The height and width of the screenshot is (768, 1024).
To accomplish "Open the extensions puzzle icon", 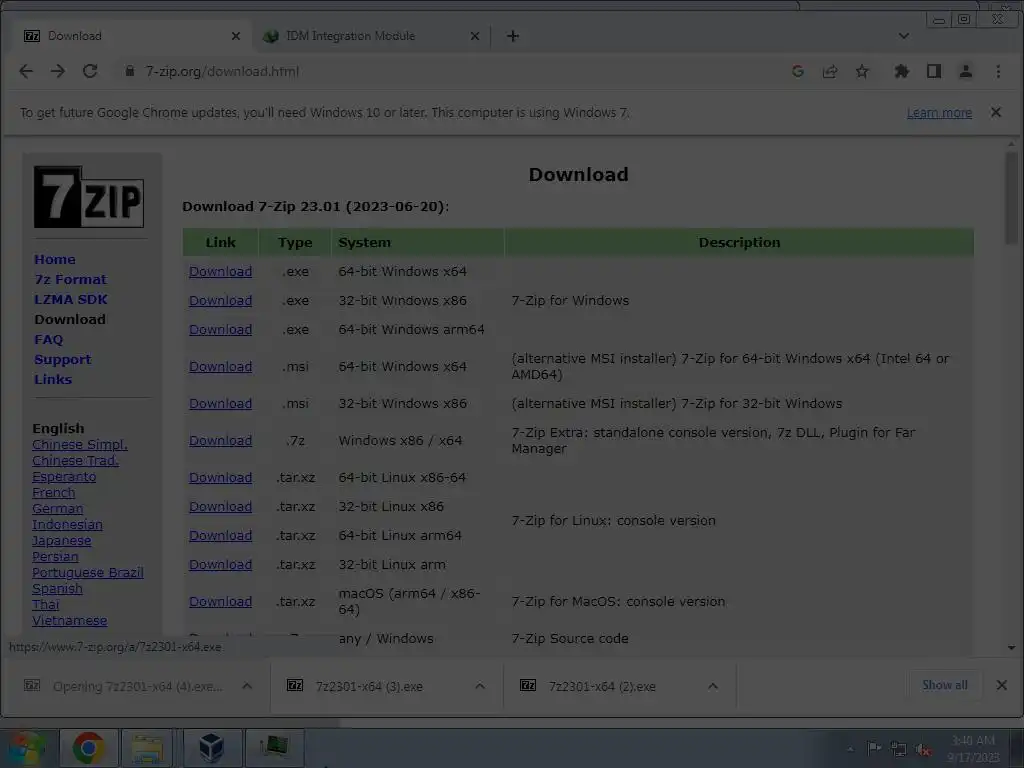I will pyautogui.click(x=901, y=71).
